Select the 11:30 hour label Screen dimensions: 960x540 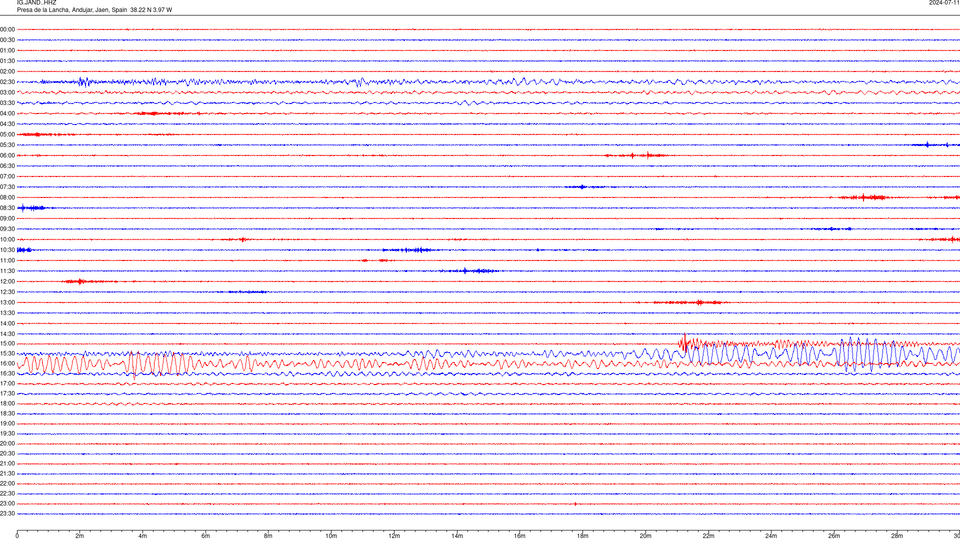tap(7, 271)
